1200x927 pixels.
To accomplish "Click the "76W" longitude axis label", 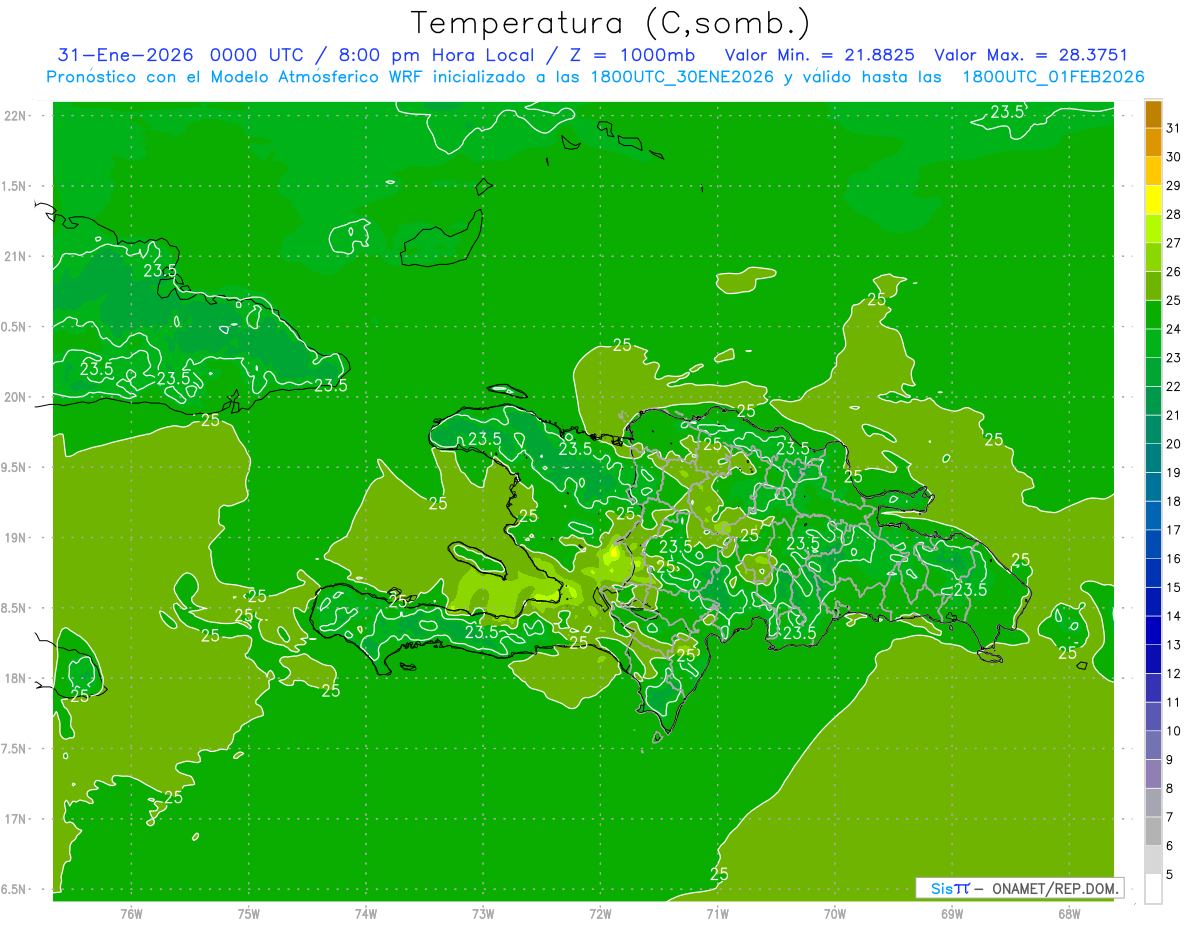I will (131, 914).
